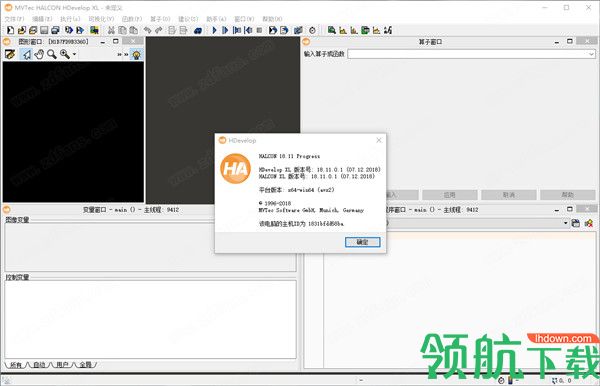Open the 算子 (Operators) menu
The image size is (600, 386).
[x=160, y=19]
